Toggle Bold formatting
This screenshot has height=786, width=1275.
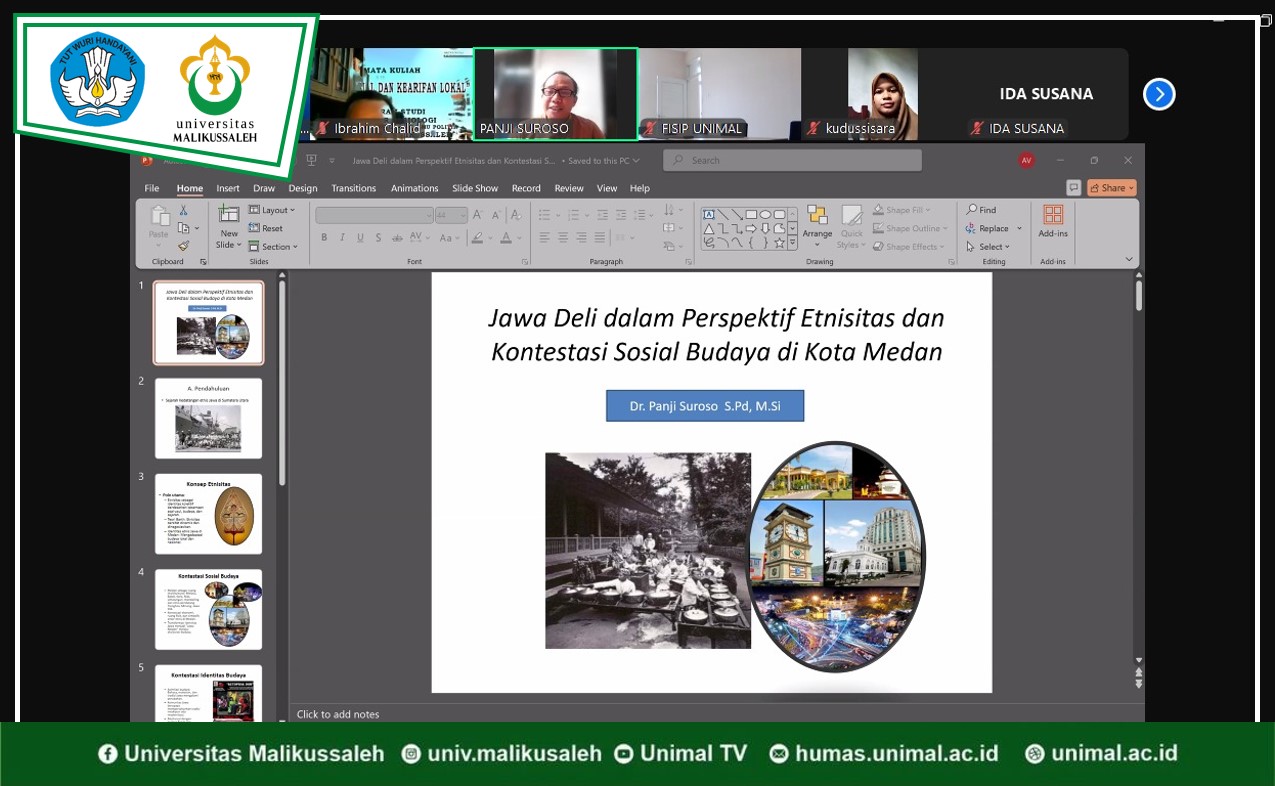click(x=324, y=238)
